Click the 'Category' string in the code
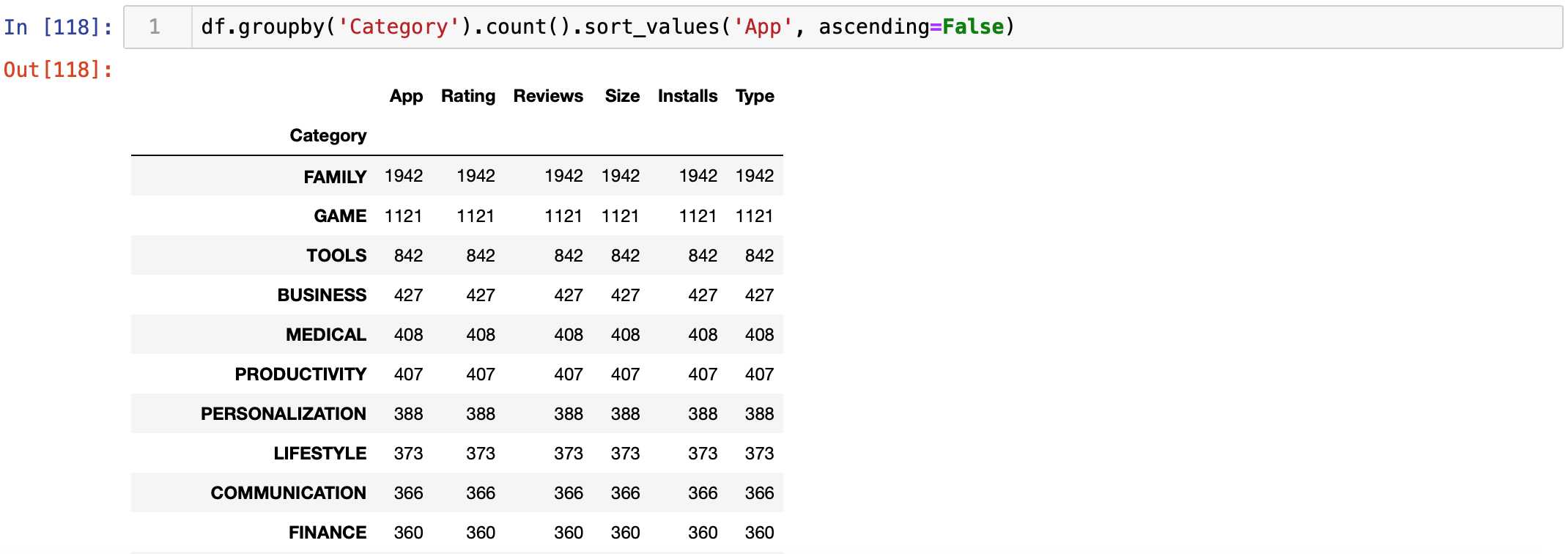The width and height of the screenshot is (1568, 554). (399, 27)
